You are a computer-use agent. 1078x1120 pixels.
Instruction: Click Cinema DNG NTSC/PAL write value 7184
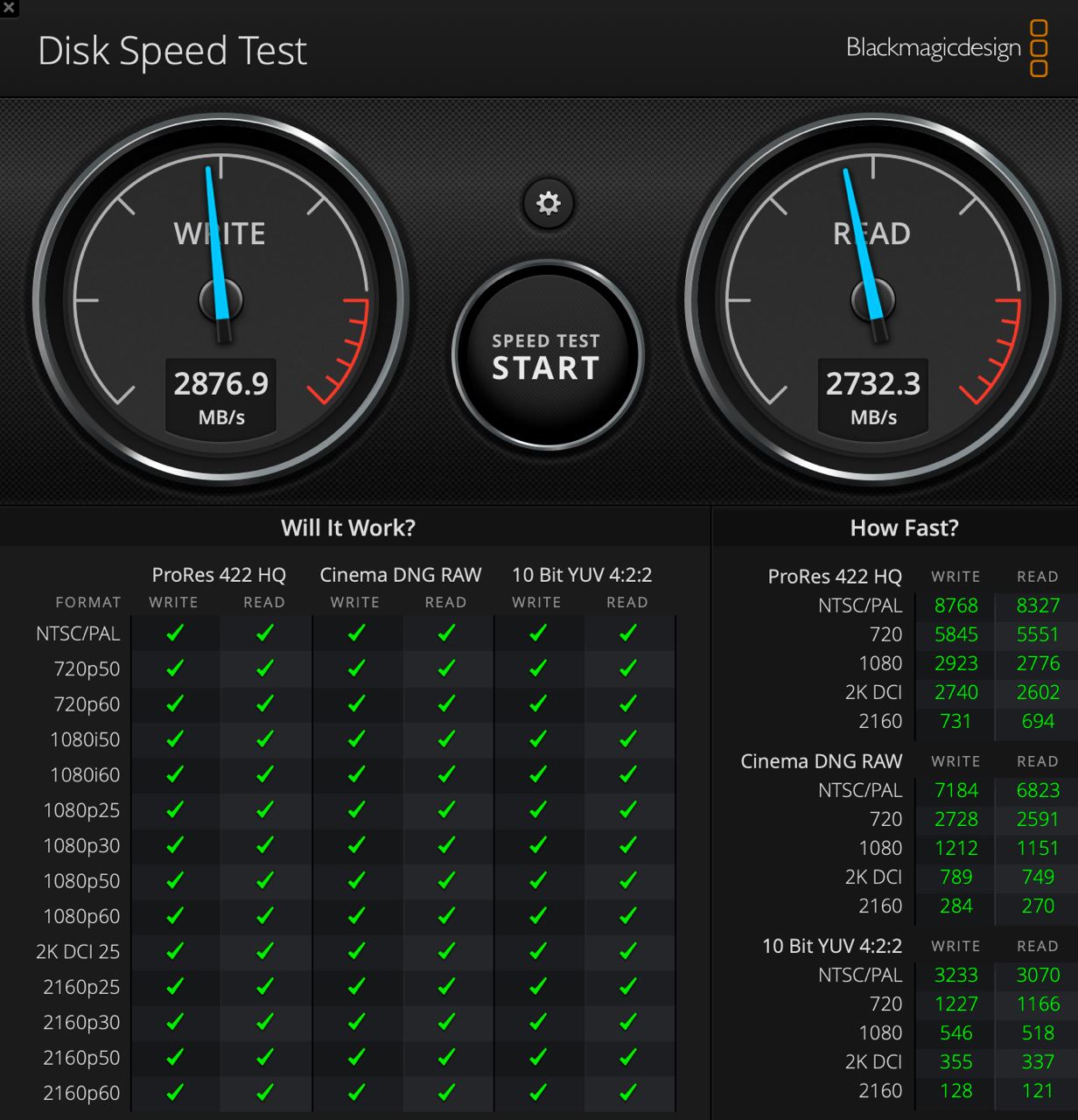tap(956, 790)
